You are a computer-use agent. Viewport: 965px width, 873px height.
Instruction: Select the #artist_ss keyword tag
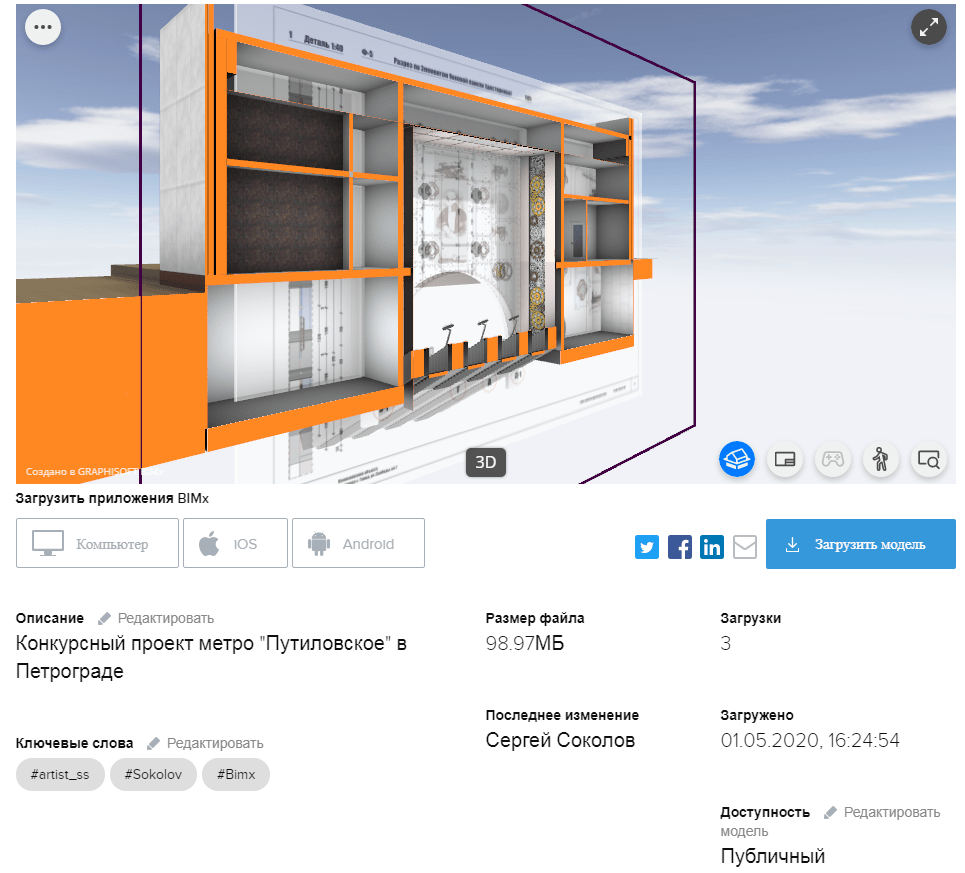click(x=60, y=775)
